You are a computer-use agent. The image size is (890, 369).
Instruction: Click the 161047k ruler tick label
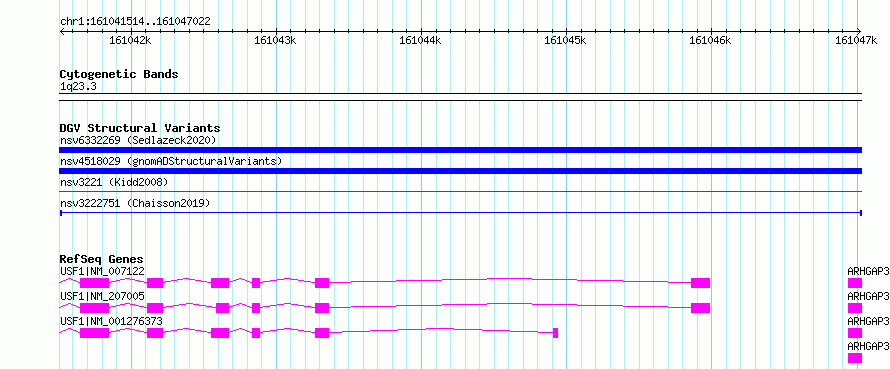tap(856, 40)
